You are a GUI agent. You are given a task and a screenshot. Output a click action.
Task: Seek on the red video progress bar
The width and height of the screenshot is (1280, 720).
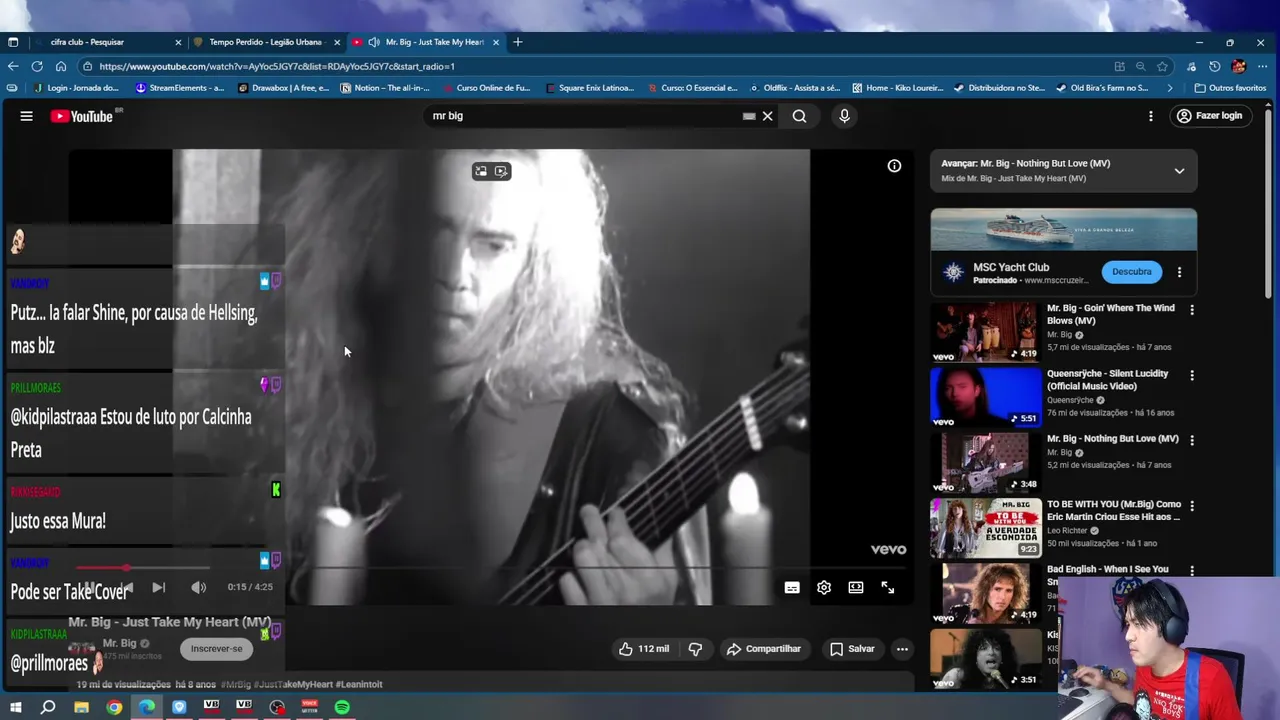490,567
